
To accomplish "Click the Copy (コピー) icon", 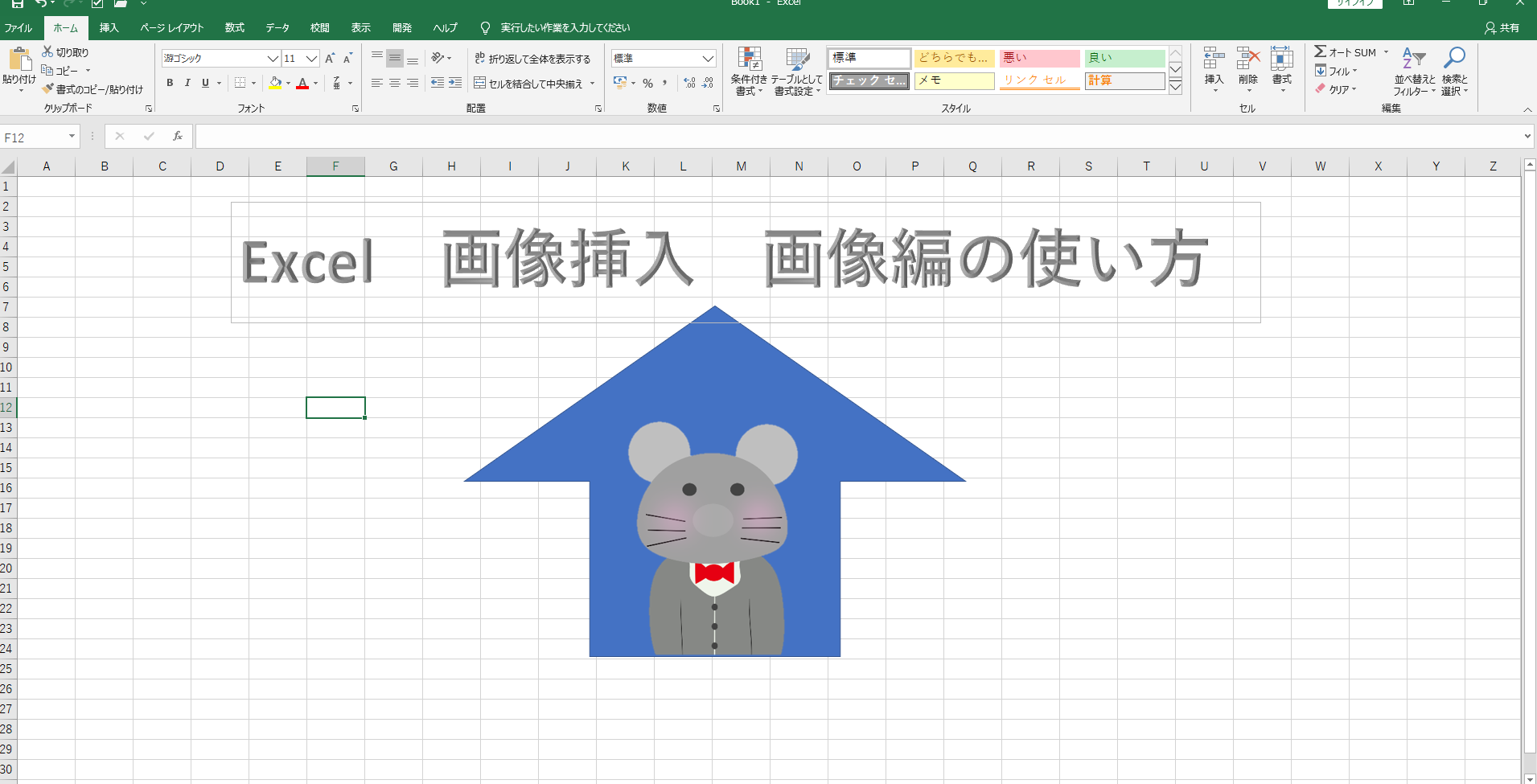I will (47, 71).
